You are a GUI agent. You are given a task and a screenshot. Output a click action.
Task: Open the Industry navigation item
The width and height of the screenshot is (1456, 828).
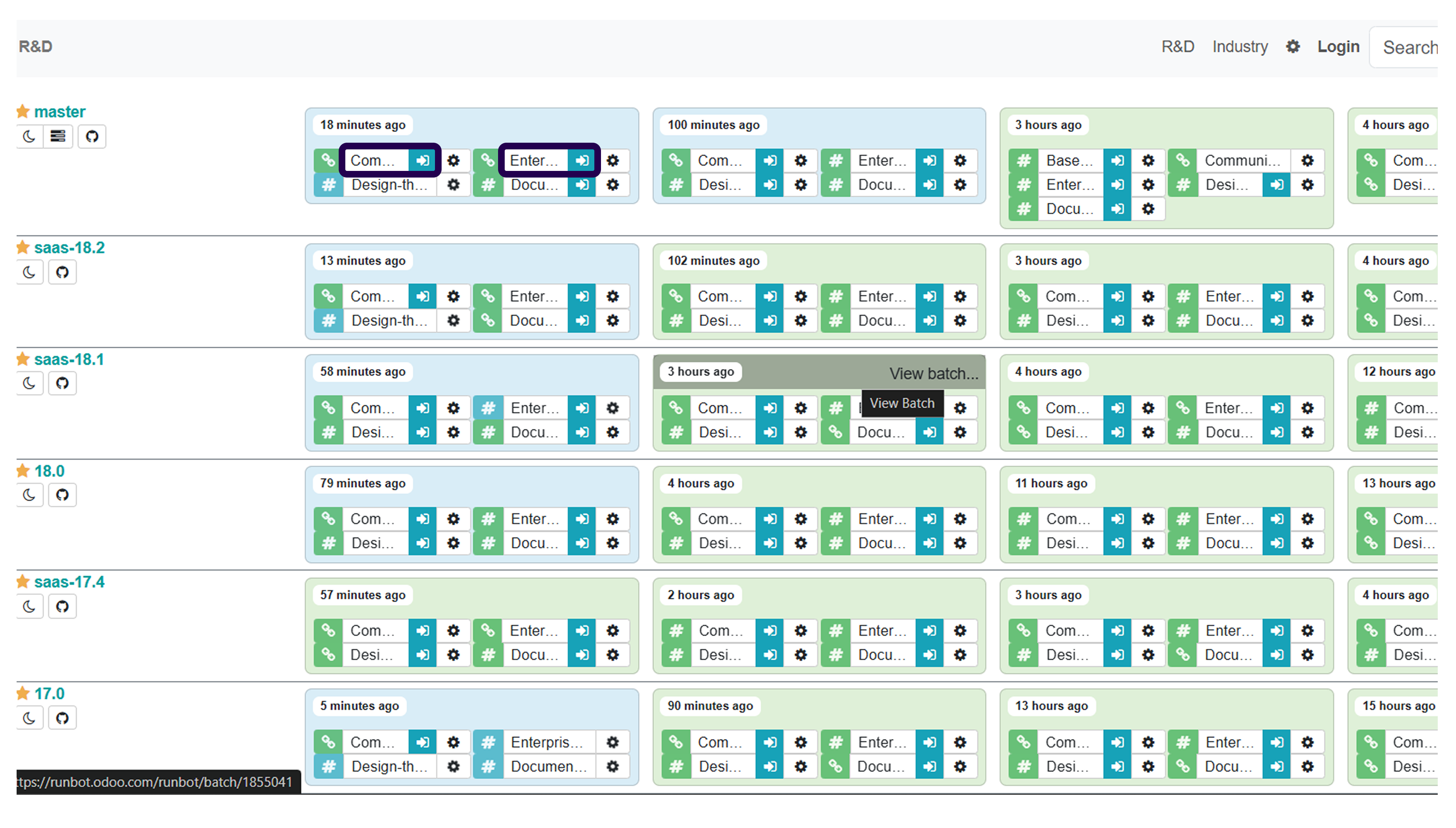coord(1240,46)
